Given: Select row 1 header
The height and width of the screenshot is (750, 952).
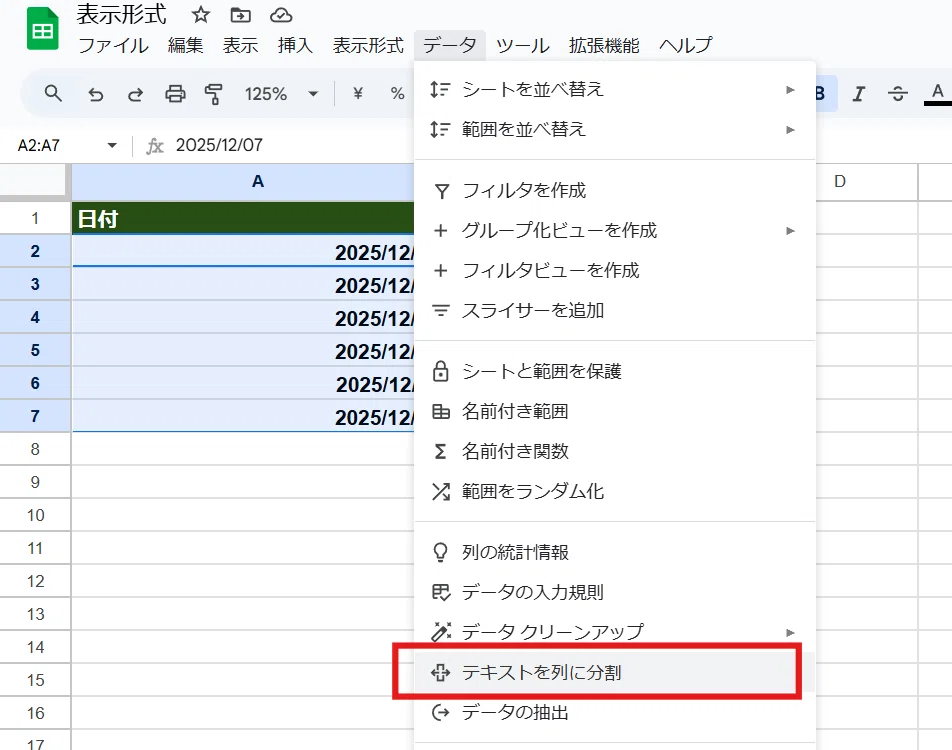Looking at the screenshot, I should tap(35, 219).
